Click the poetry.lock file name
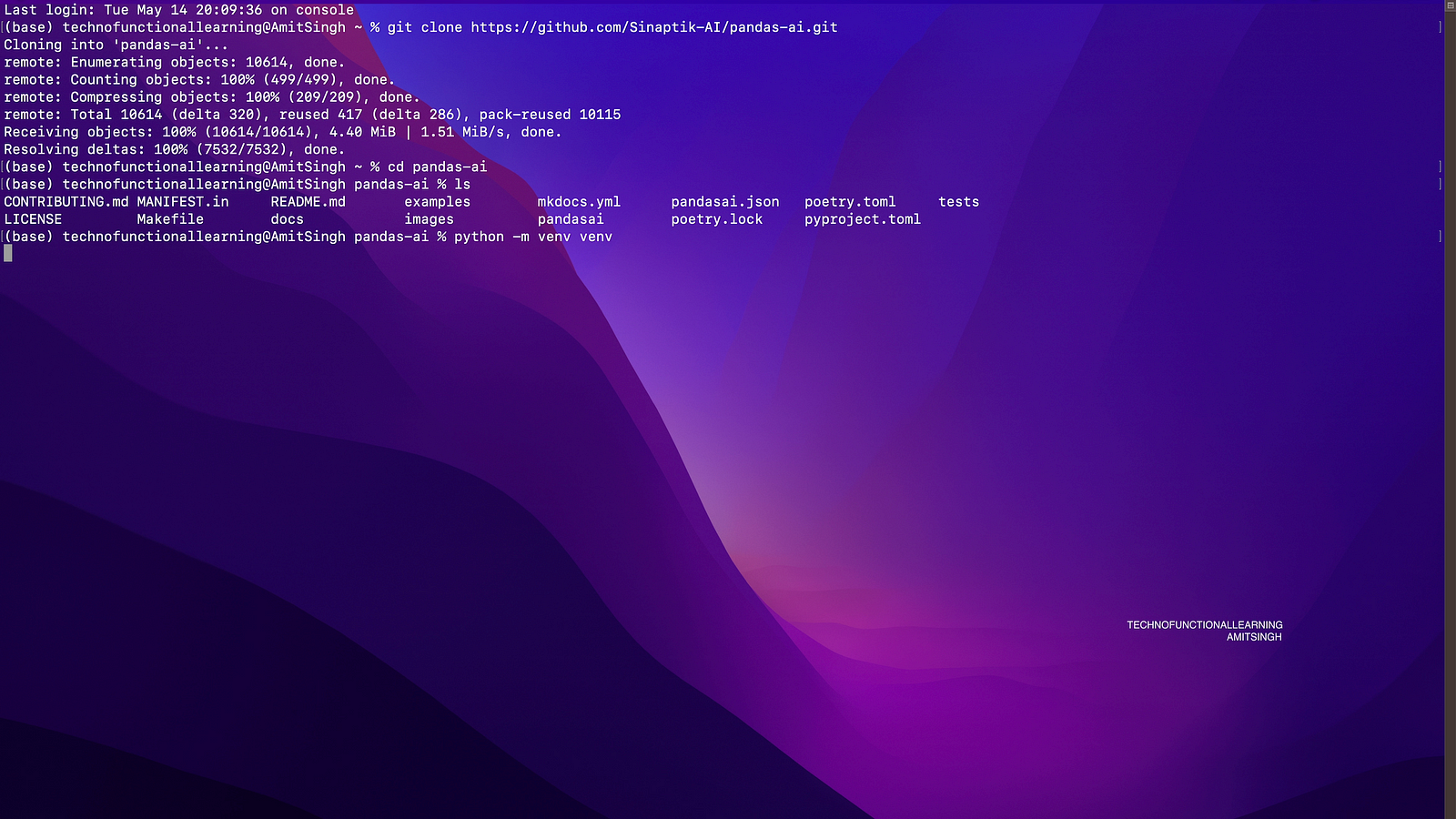Screen dimensions: 1456x819 click(x=716, y=219)
